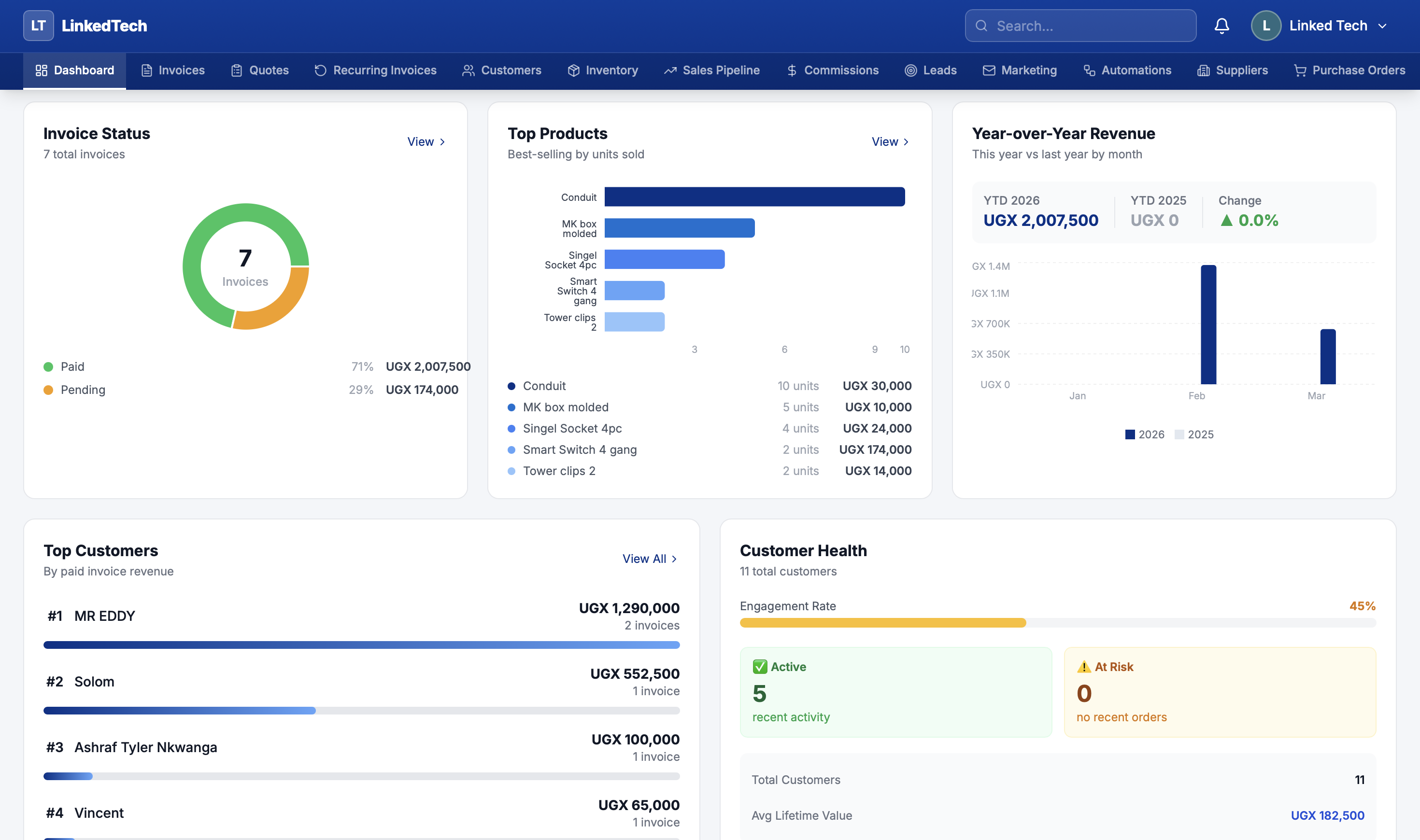Expand View All in Top Customers
Screen dimensions: 1420x840
point(650,559)
